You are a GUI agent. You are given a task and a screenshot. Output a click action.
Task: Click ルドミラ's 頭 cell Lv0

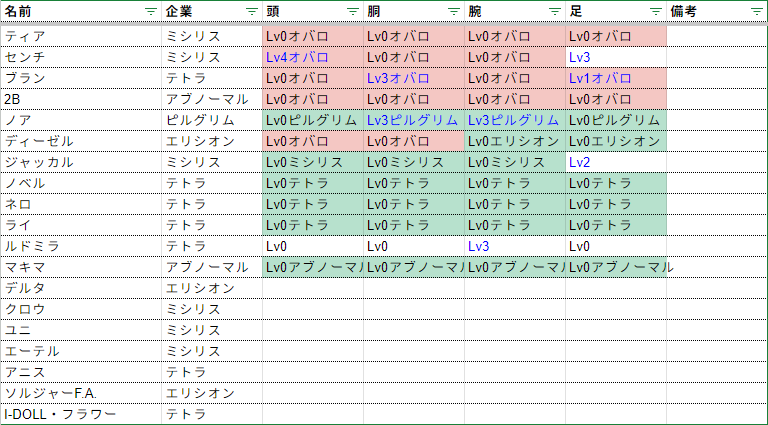click(x=312, y=247)
